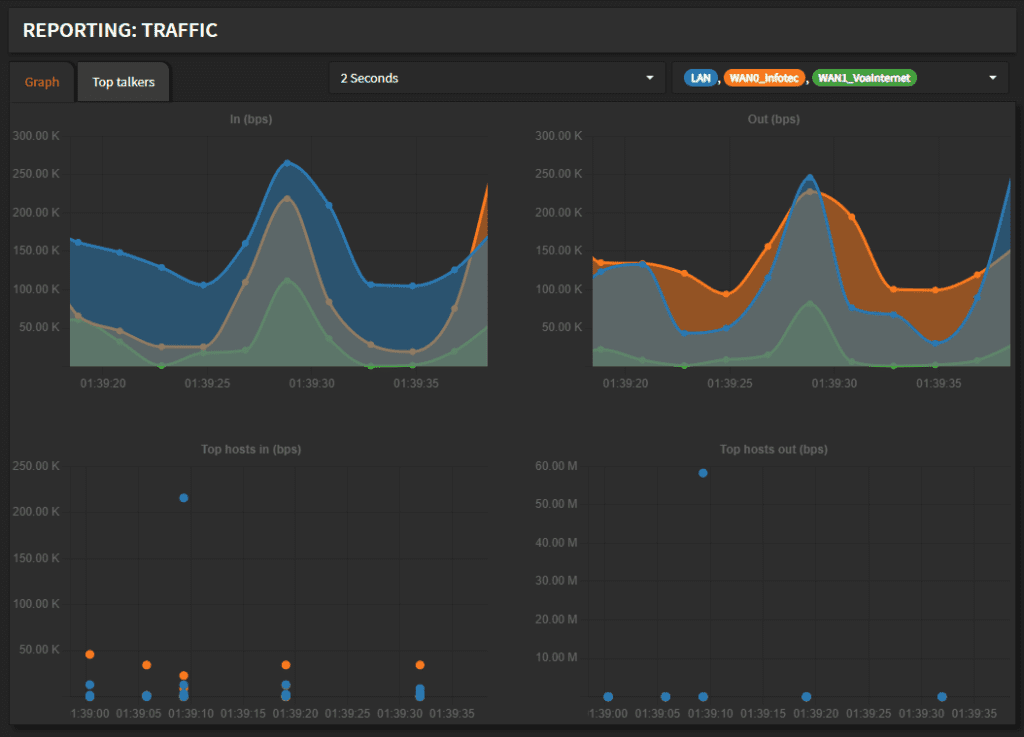Click the blue LAN interface tag
The width and height of the screenshot is (1024, 737).
click(701, 78)
